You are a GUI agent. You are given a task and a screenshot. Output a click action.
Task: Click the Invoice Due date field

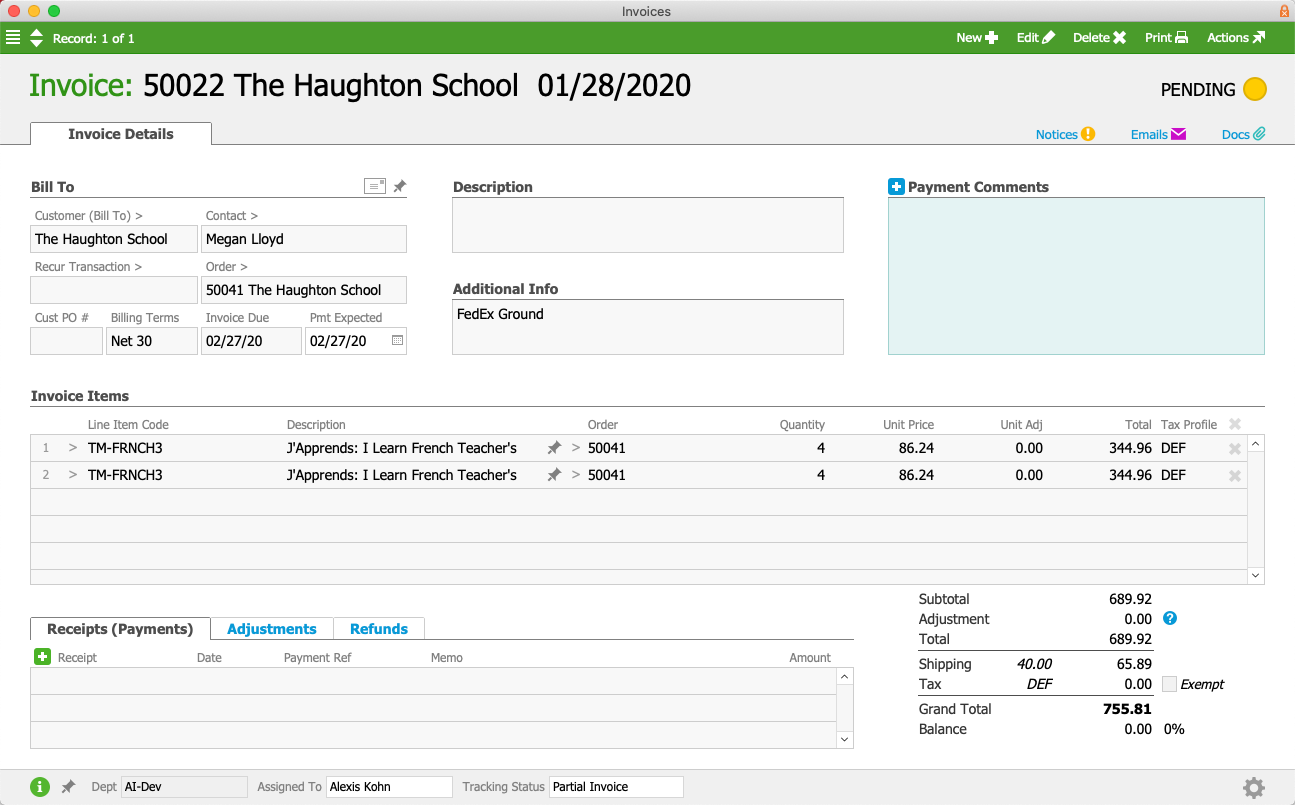(x=251, y=341)
